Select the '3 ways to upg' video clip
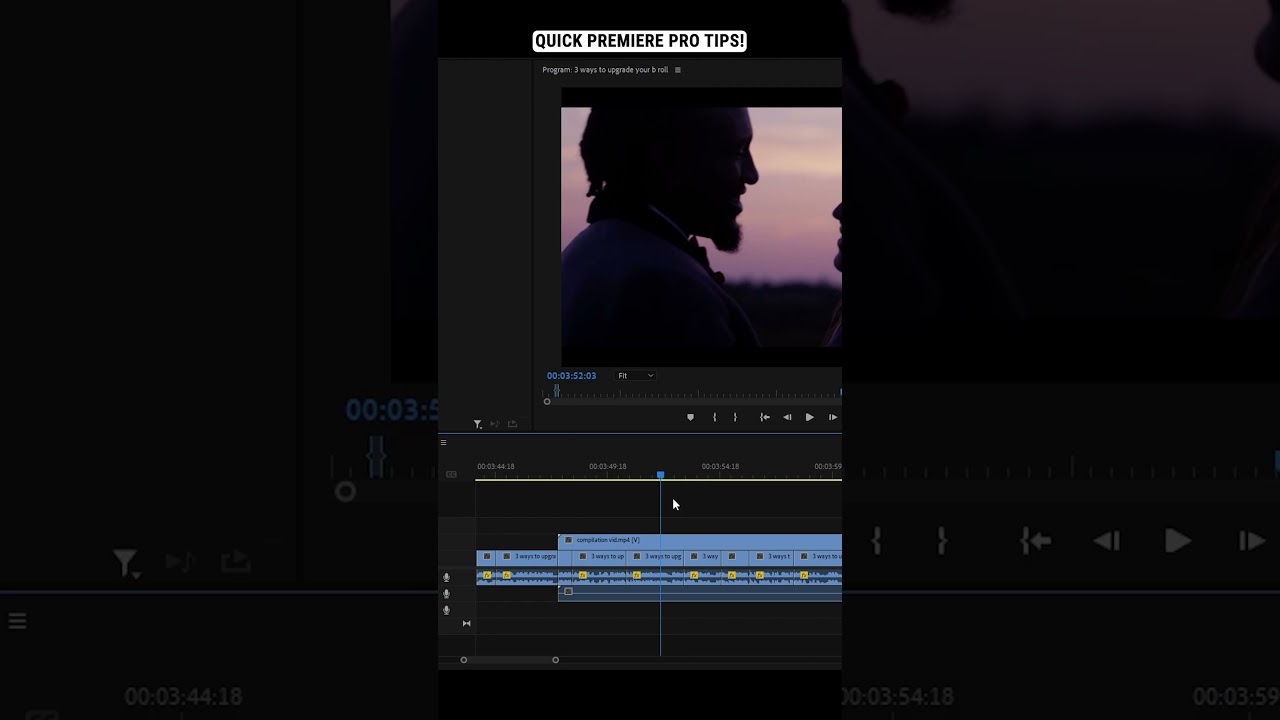 [655, 556]
